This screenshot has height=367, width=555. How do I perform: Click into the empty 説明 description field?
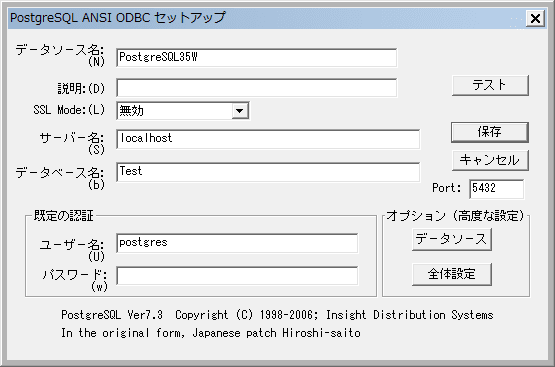point(256,88)
